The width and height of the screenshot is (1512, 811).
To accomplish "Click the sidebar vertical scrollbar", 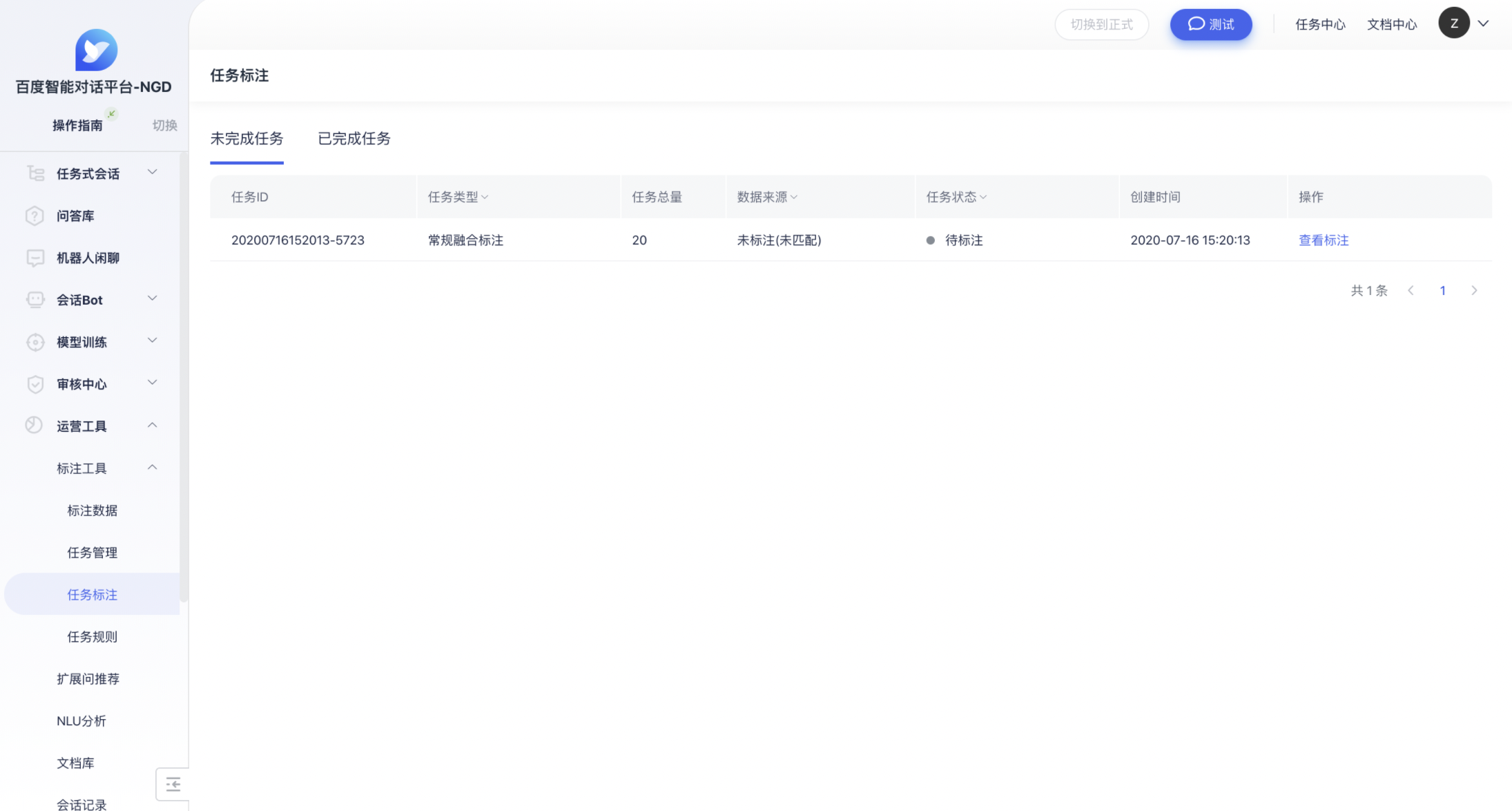I will pos(183,376).
